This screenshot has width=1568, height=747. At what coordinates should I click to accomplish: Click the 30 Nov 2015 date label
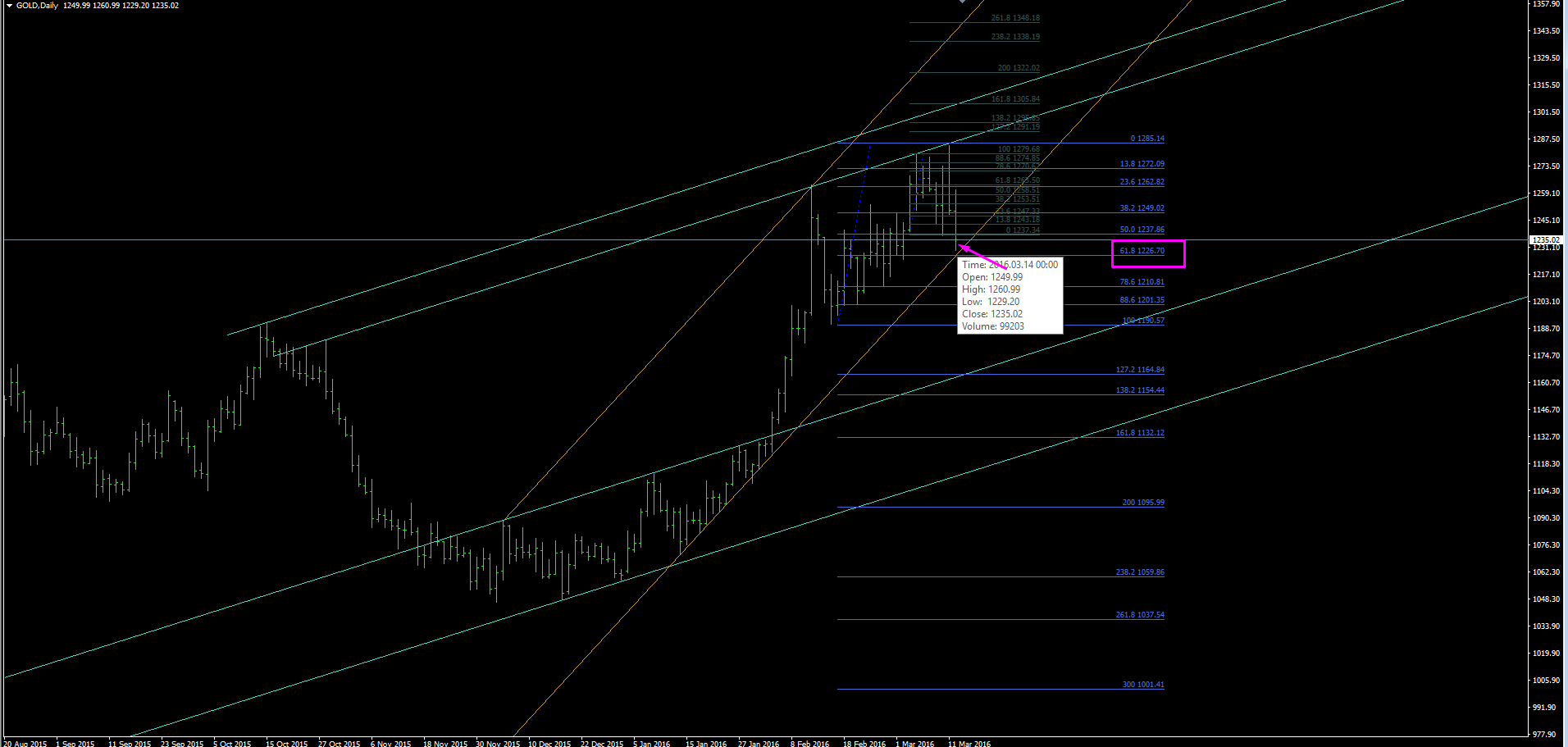tap(498, 744)
